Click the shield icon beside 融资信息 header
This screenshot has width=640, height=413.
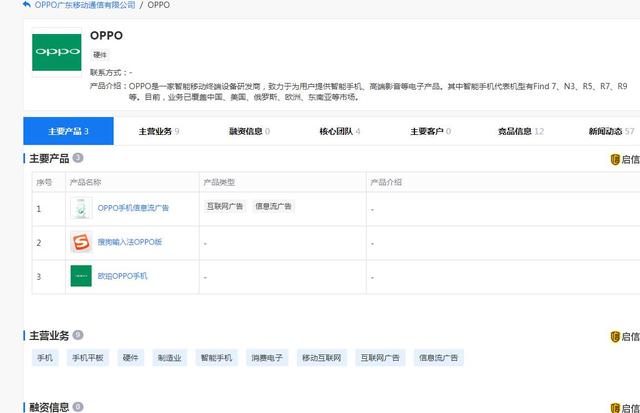(x=615, y=408)
